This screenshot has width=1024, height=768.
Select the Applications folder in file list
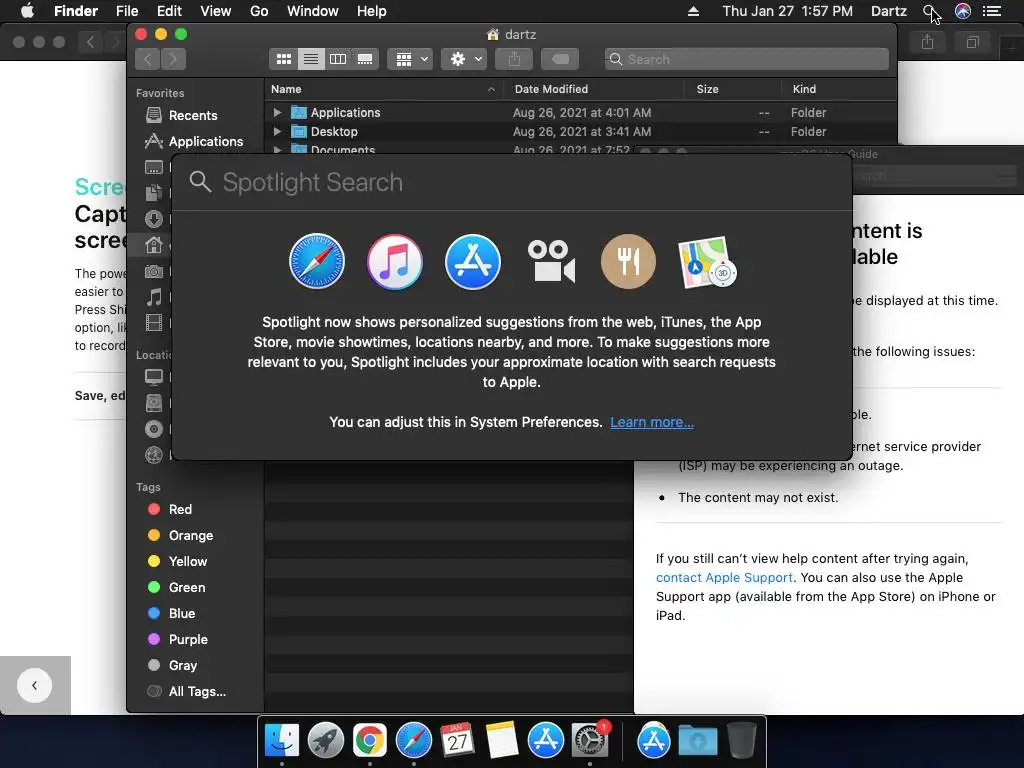(581, 112)
